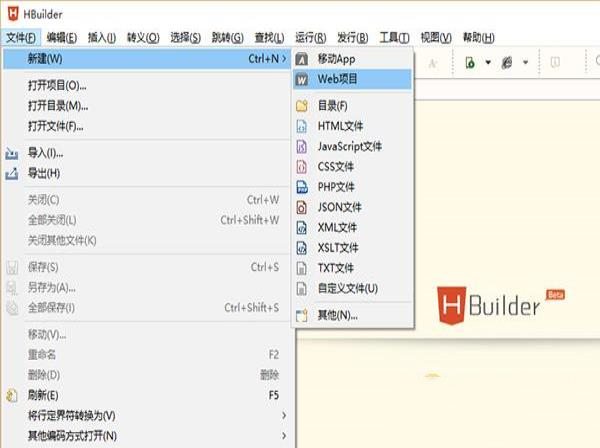Viewport: 600px width, 448px height.
Task: Create a new HTML文件
Action: click(340, 126)
